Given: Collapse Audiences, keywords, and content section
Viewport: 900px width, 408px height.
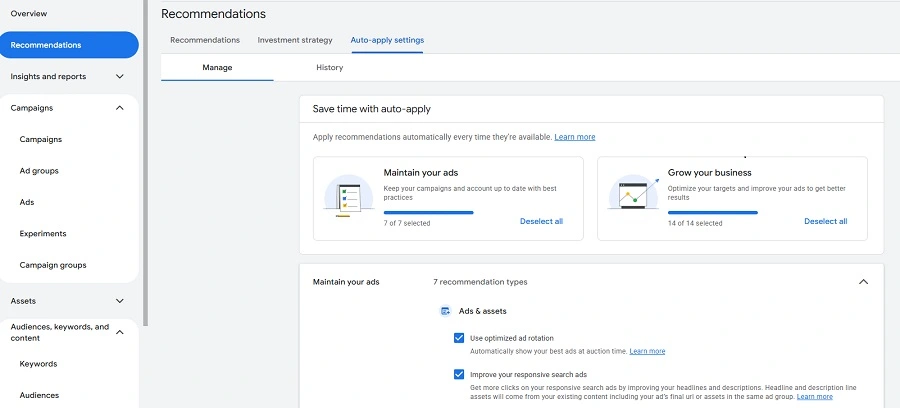Looking at the screenshot, I should (x=119, y=332).
